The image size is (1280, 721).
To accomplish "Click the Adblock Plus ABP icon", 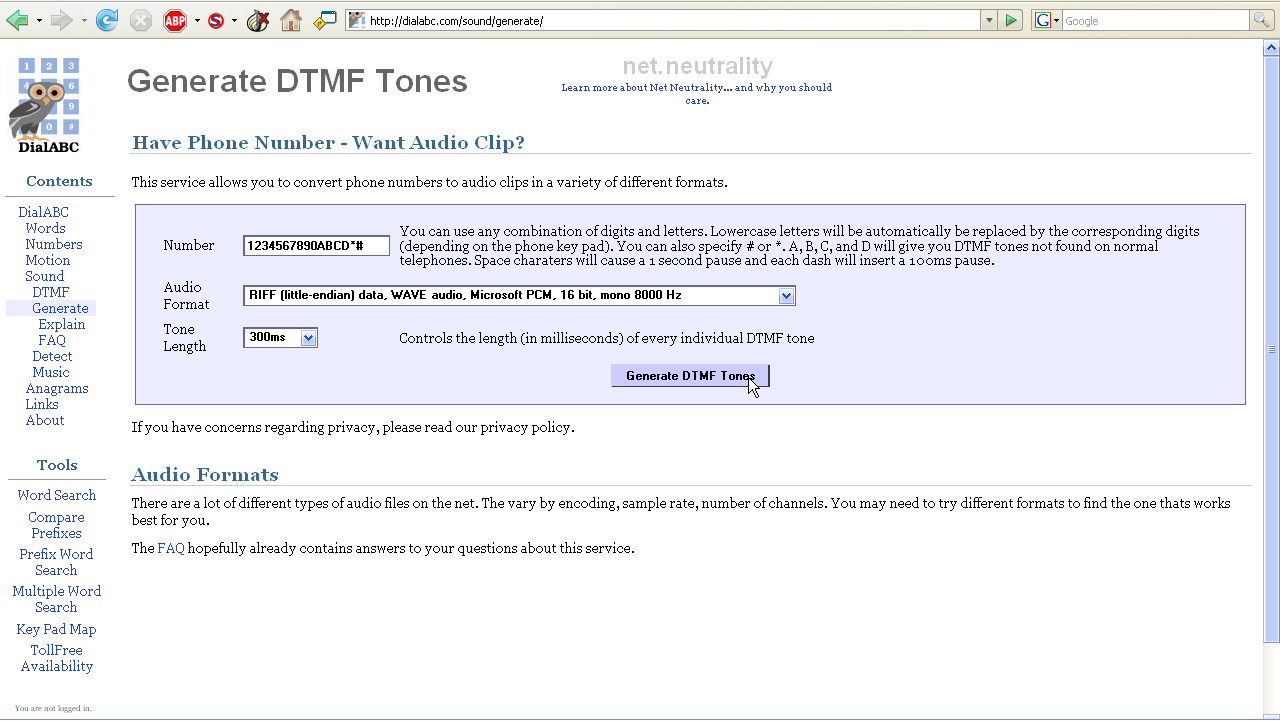I will (x=175, y=20).
